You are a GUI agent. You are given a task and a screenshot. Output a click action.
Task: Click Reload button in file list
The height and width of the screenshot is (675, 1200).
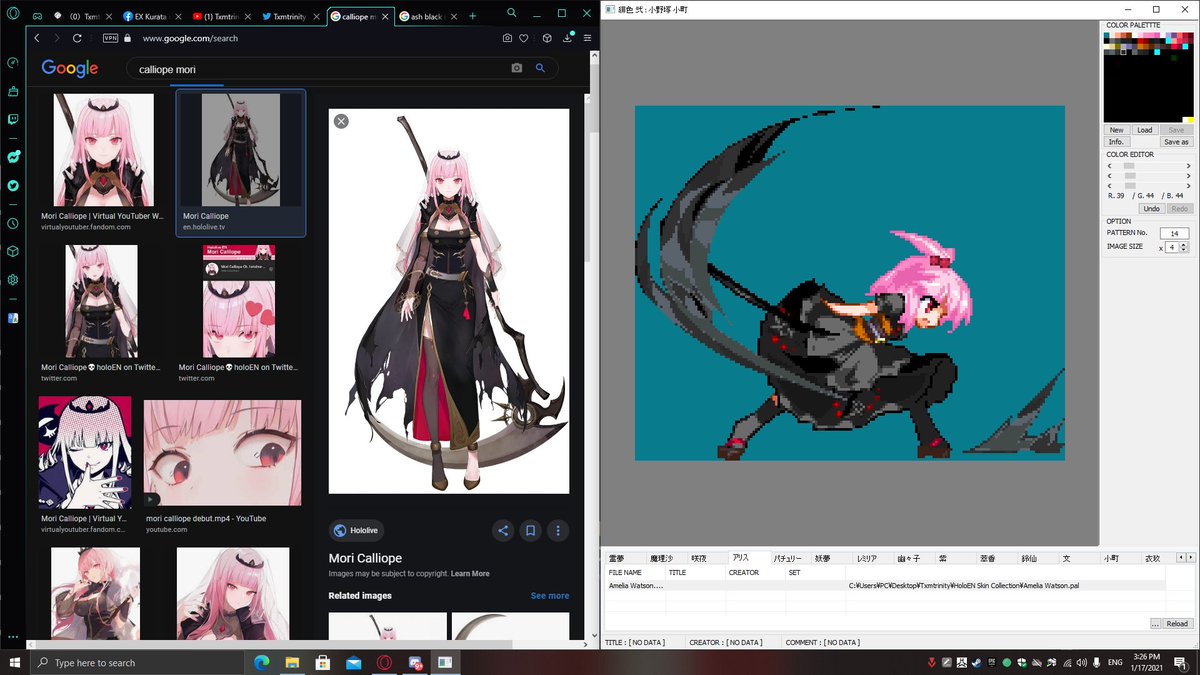tap(1178, 624)
